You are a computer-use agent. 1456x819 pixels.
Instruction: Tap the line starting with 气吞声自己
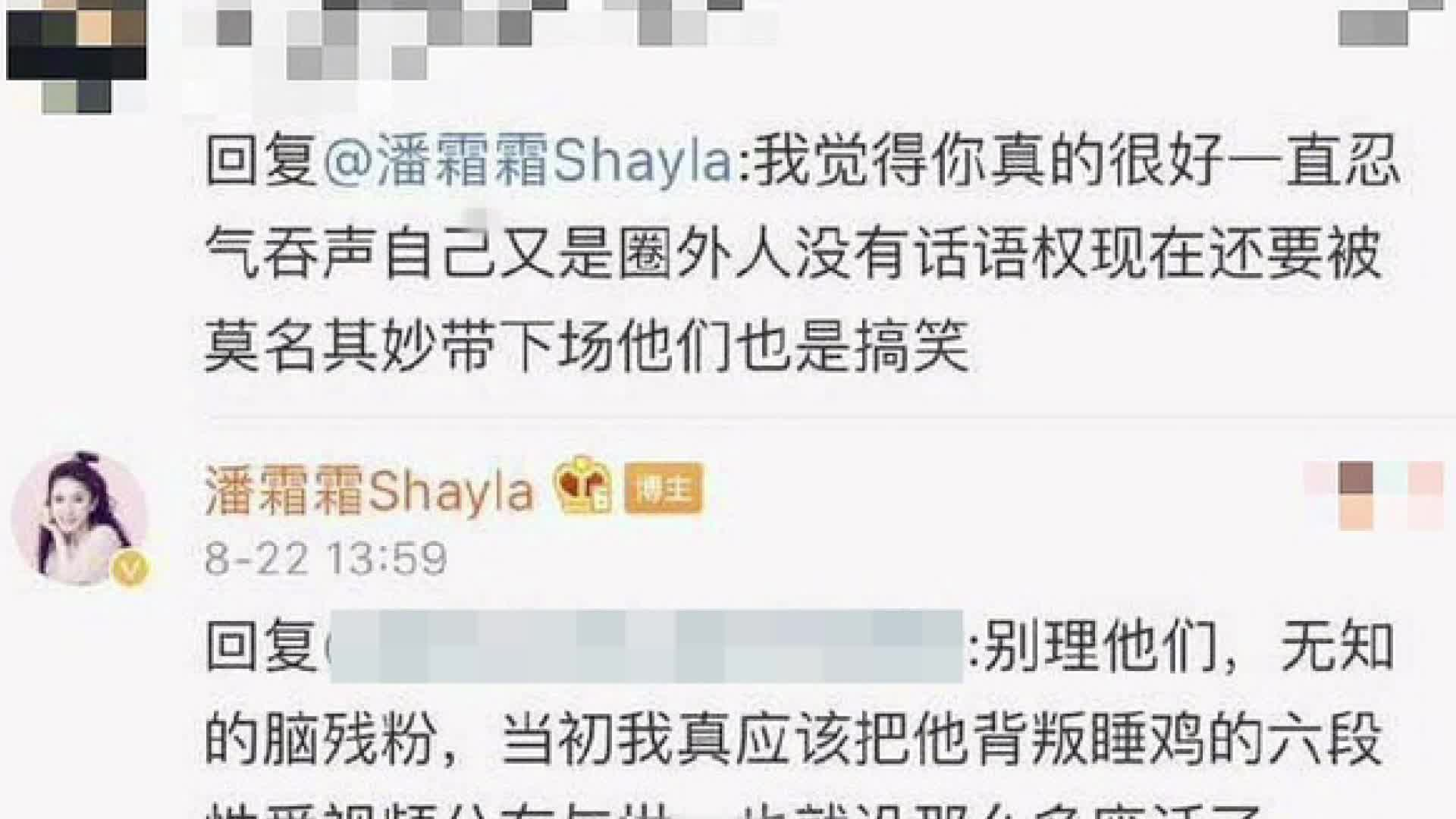pos(793,253)
